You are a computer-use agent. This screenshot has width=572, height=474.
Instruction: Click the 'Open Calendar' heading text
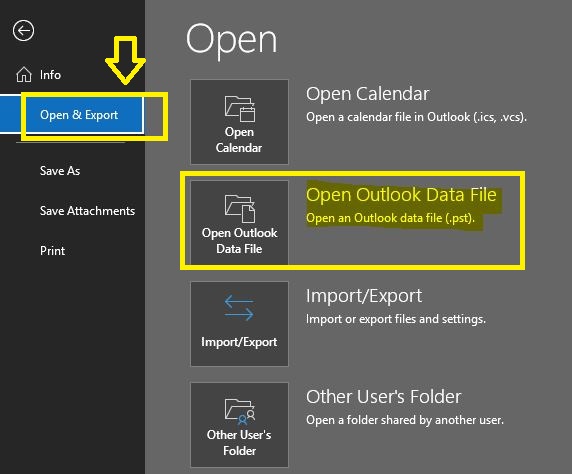coord(367,94)
